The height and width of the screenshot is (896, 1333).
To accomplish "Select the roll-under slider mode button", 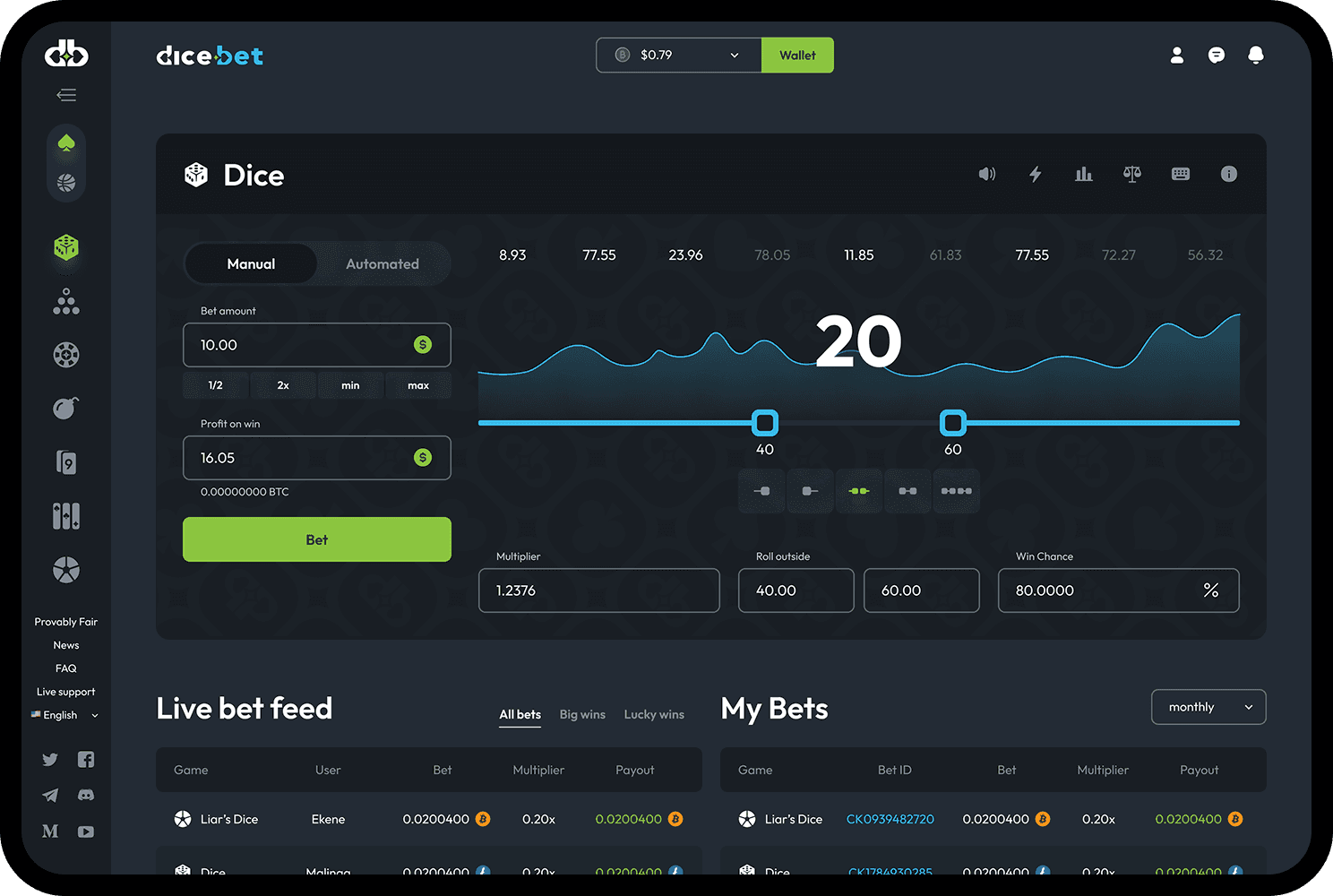I will click(x=762, y=491).
